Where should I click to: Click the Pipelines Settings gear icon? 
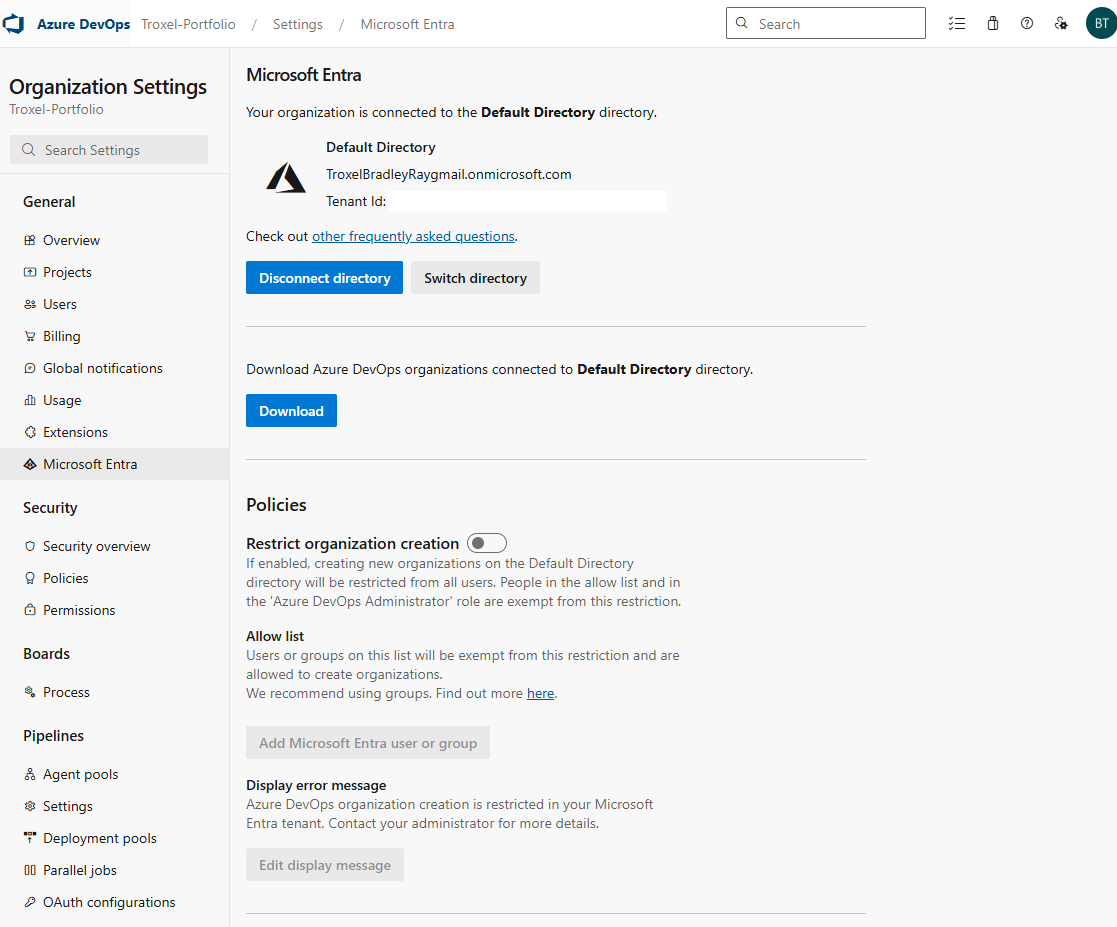click(30, 807)
